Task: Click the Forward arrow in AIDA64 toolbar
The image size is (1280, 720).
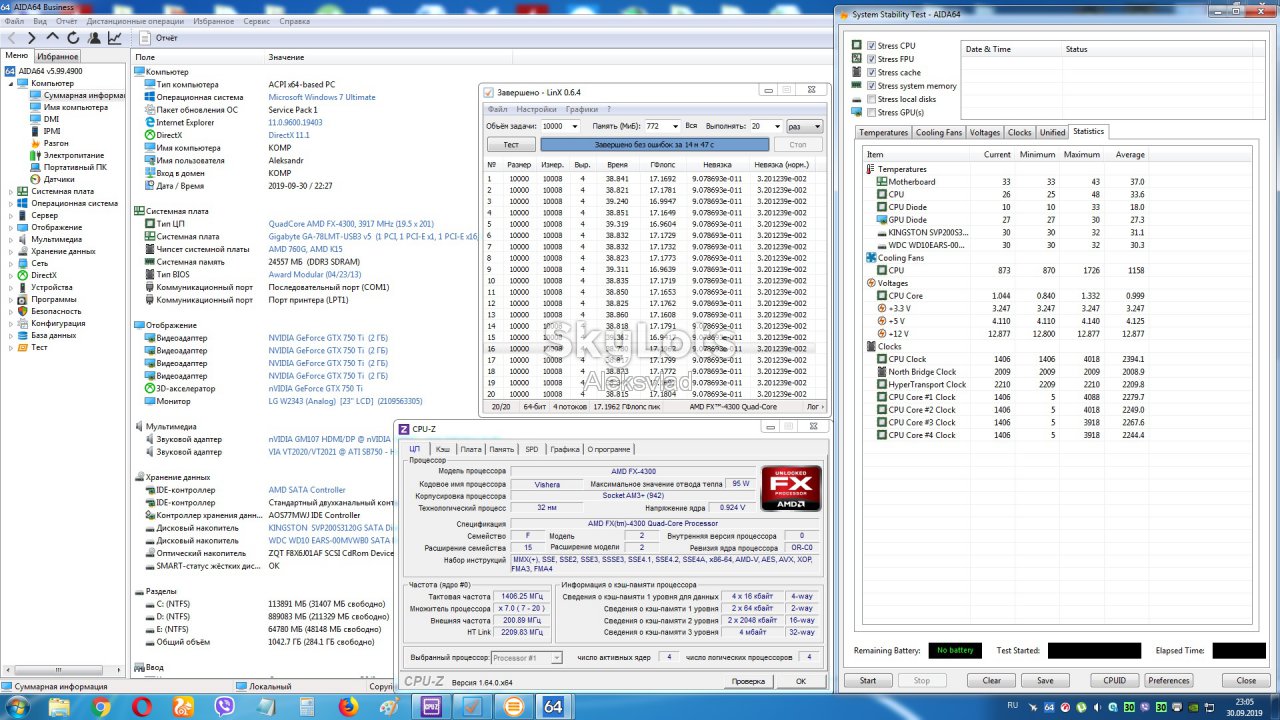Action: (32, 38)
